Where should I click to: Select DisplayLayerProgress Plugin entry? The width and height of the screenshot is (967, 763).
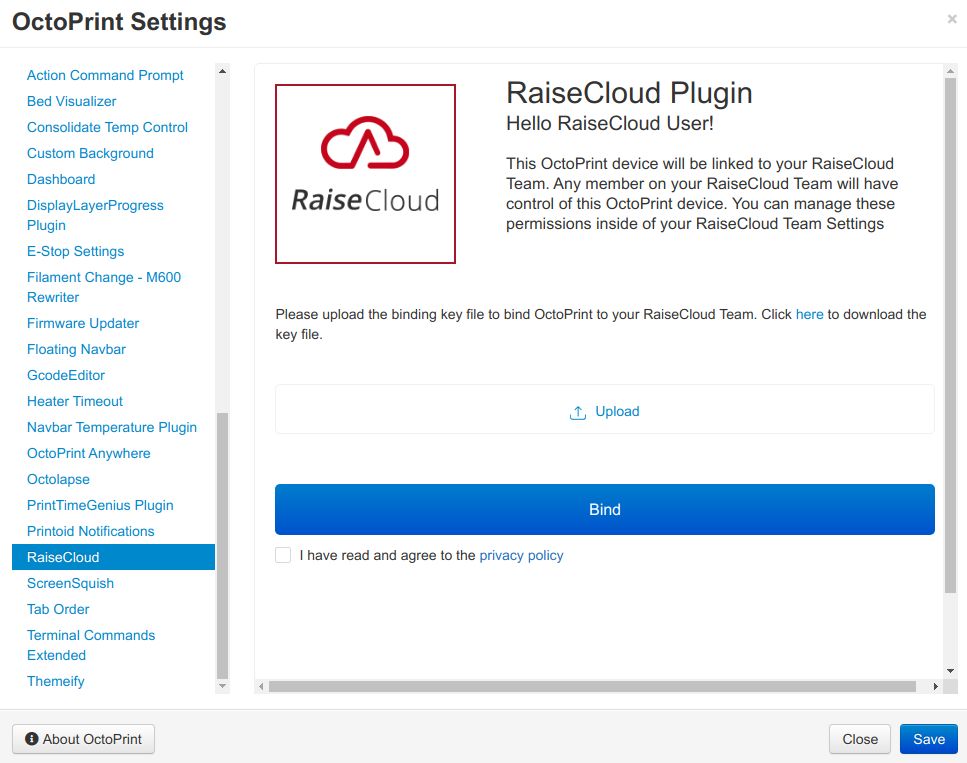pos(95,215)
